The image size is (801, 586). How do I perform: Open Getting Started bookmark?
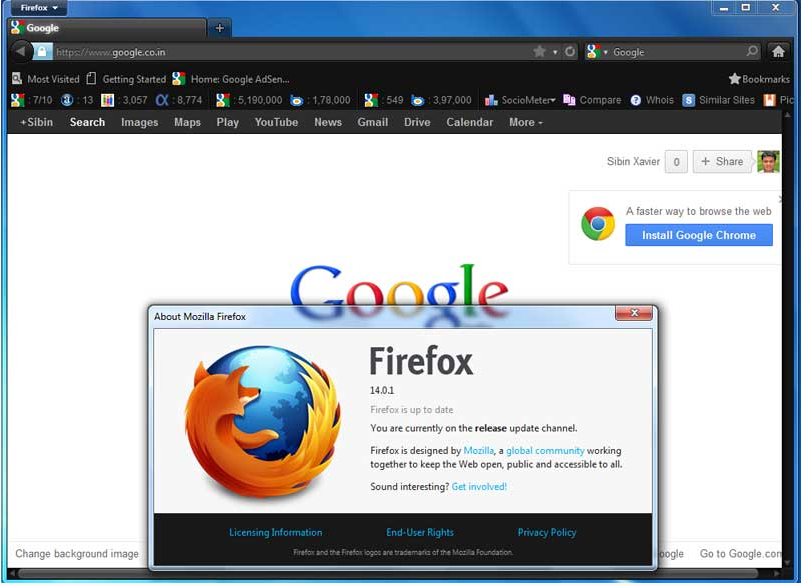click(126, 79)
